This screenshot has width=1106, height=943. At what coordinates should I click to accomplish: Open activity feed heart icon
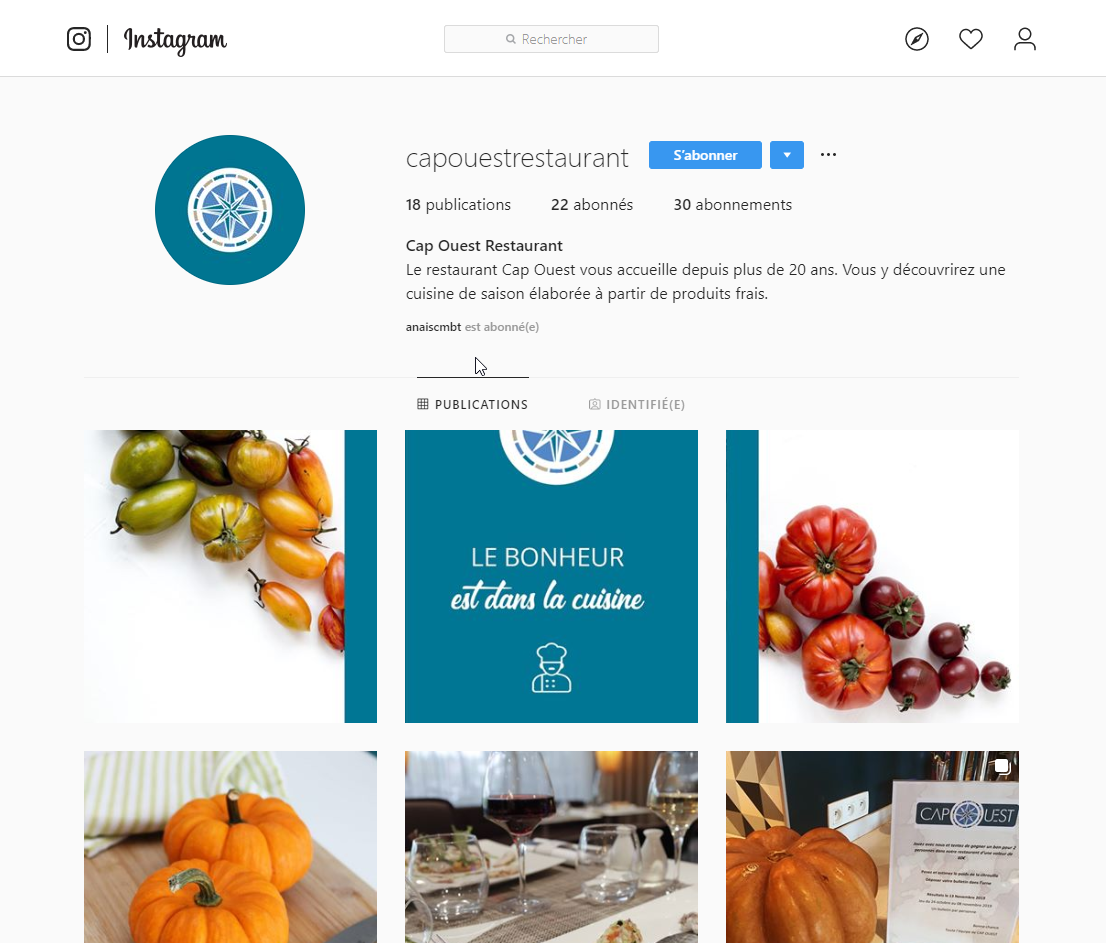971,39
